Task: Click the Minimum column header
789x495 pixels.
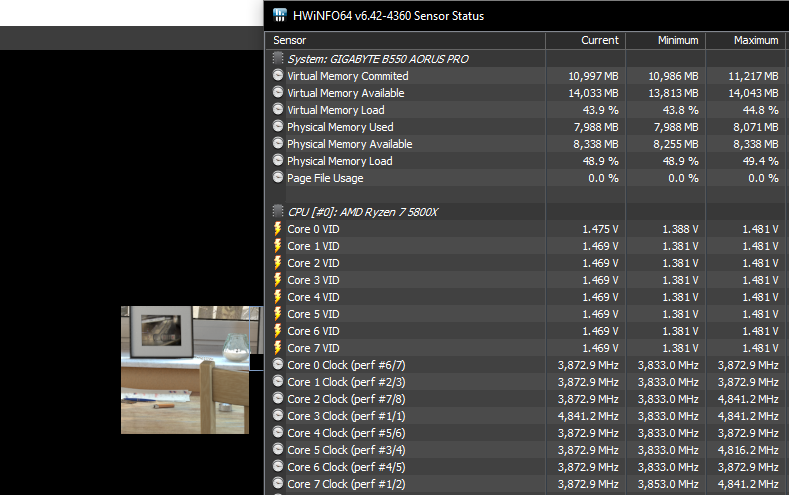Action: click(666, 40)
